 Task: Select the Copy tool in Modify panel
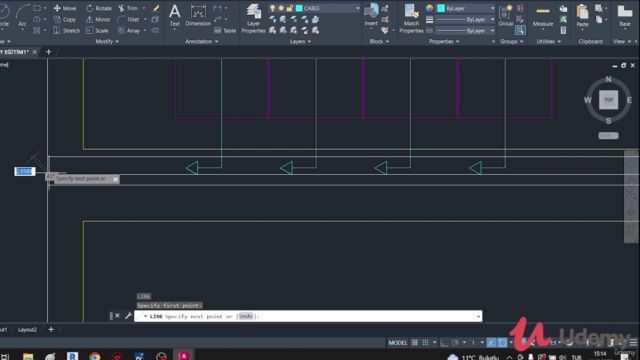click(65, 19)
